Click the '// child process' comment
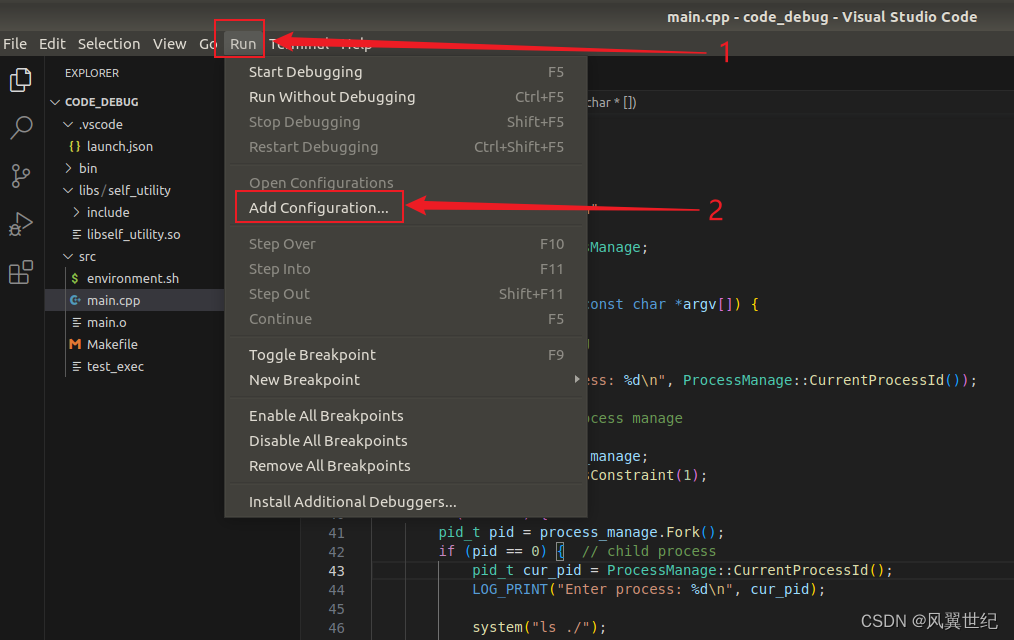1014x640 pixels. [649, 551]
